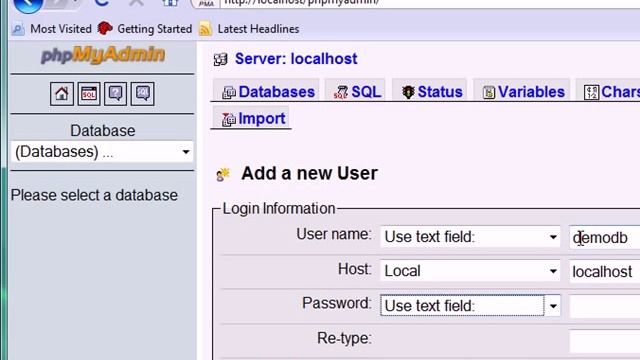The width and height of the screenshot is (640, 360).
Task: Click the Add a new User icon
Action: (x=223, y=174)
